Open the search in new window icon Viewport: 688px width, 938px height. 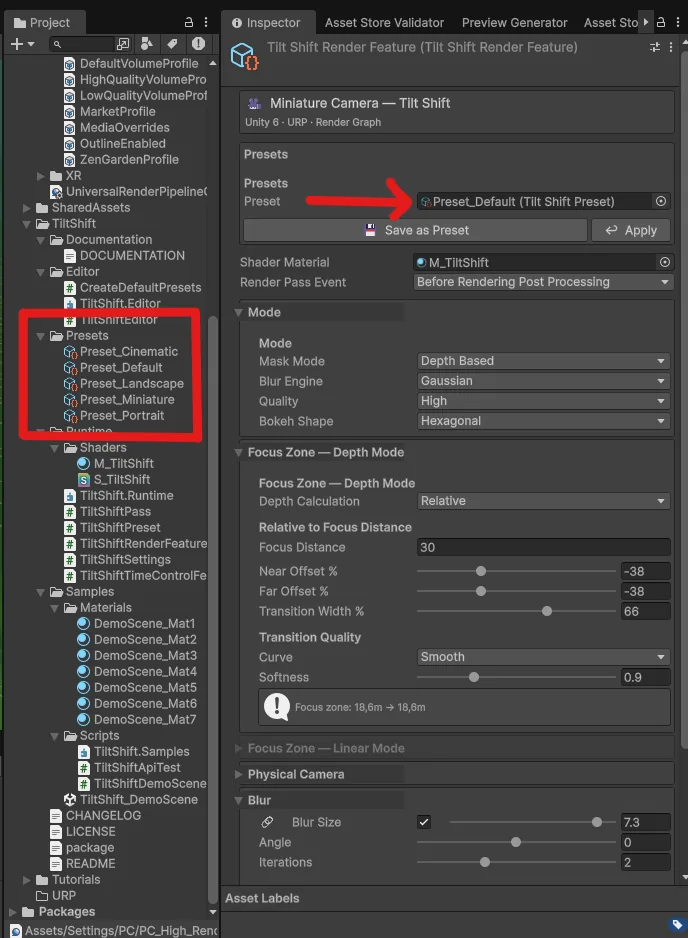point(122,44)
